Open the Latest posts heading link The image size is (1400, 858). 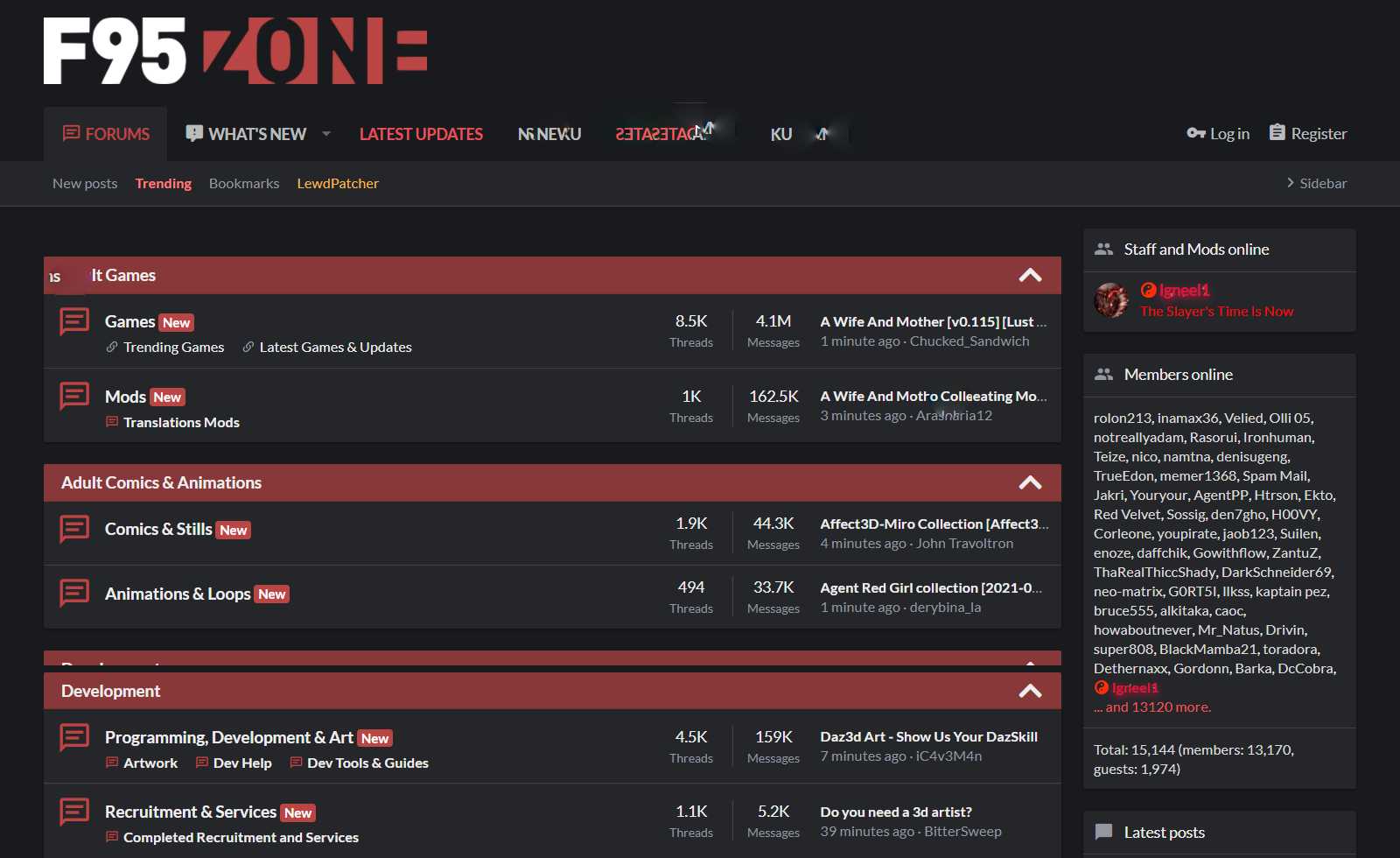pyautogui.click(x=1164, y=833)
